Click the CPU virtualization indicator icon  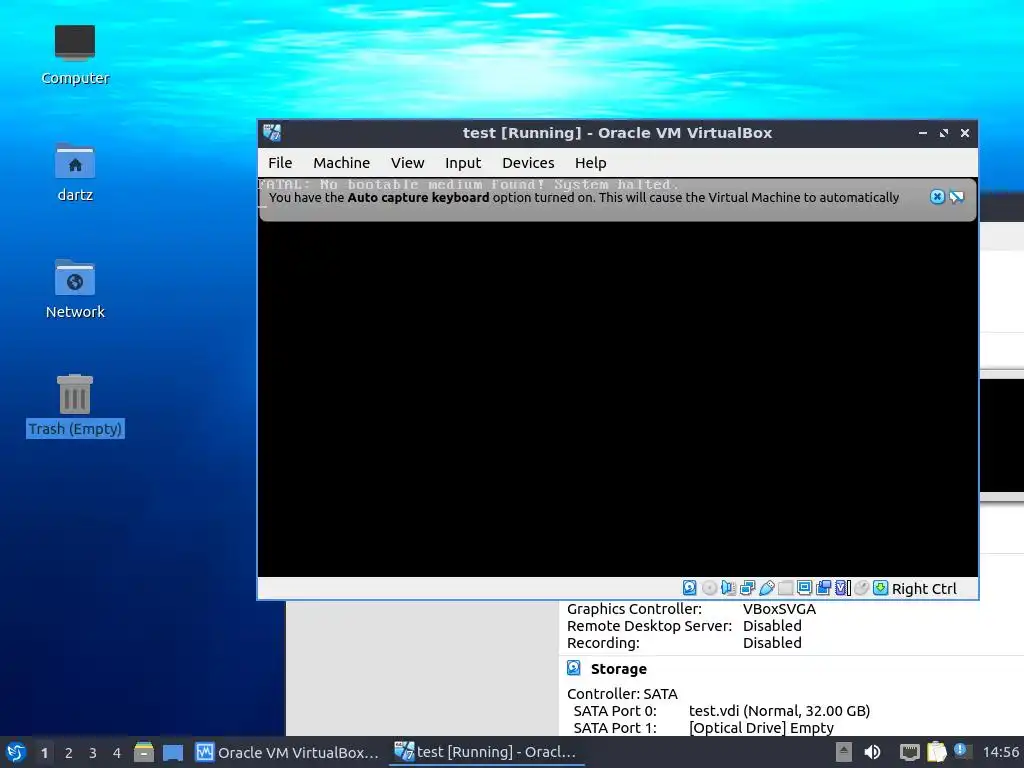click(x=843, y=588)
